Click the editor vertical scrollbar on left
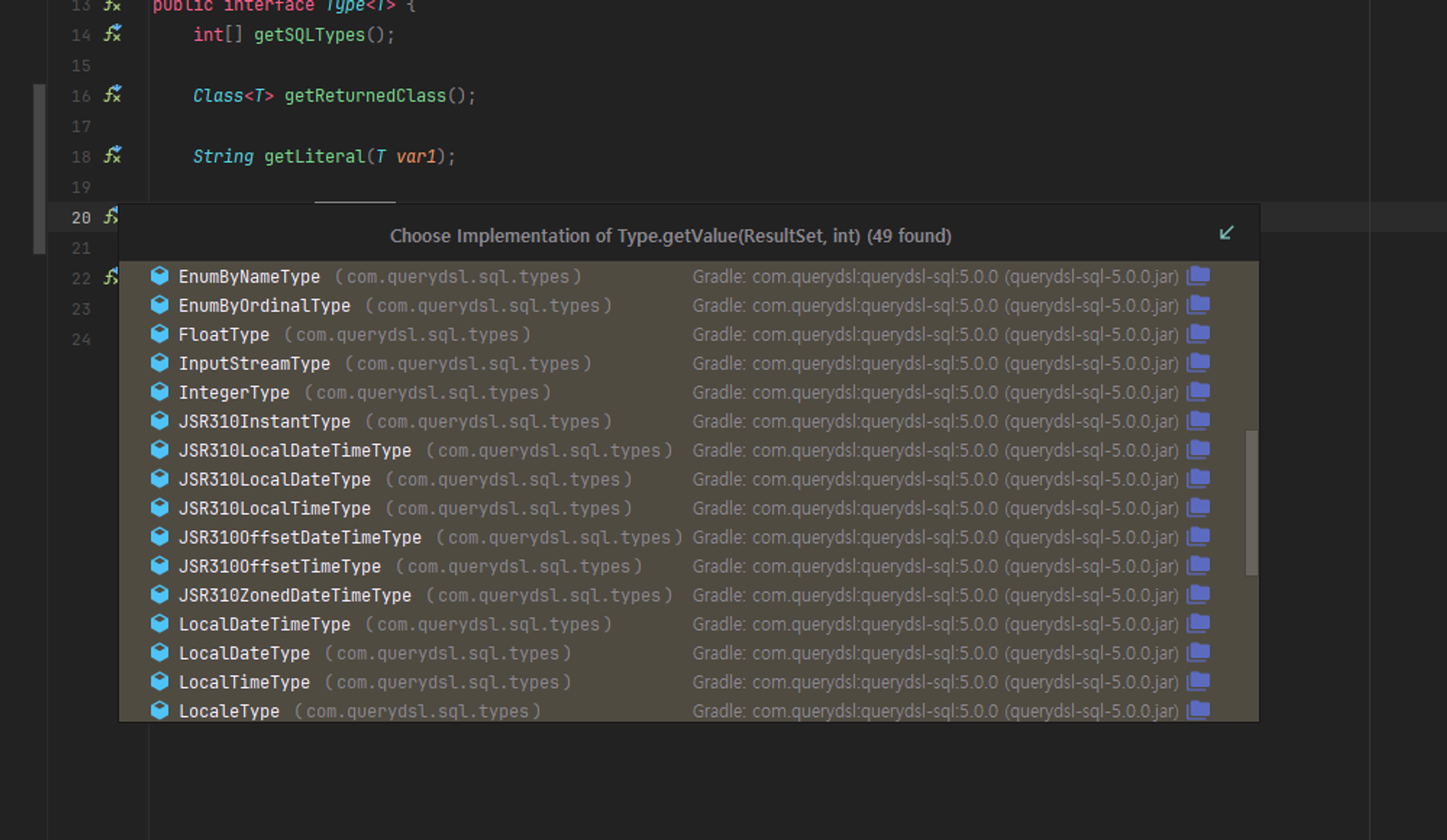 click(39, 169)
